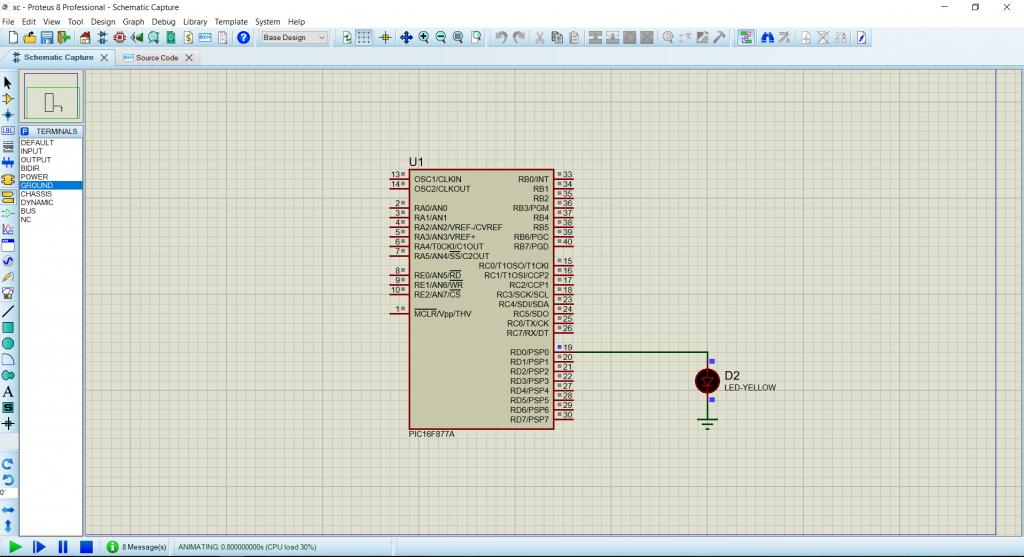Open the Help menu
Screen dimensions: 1024x557
[x=296, y=22]
